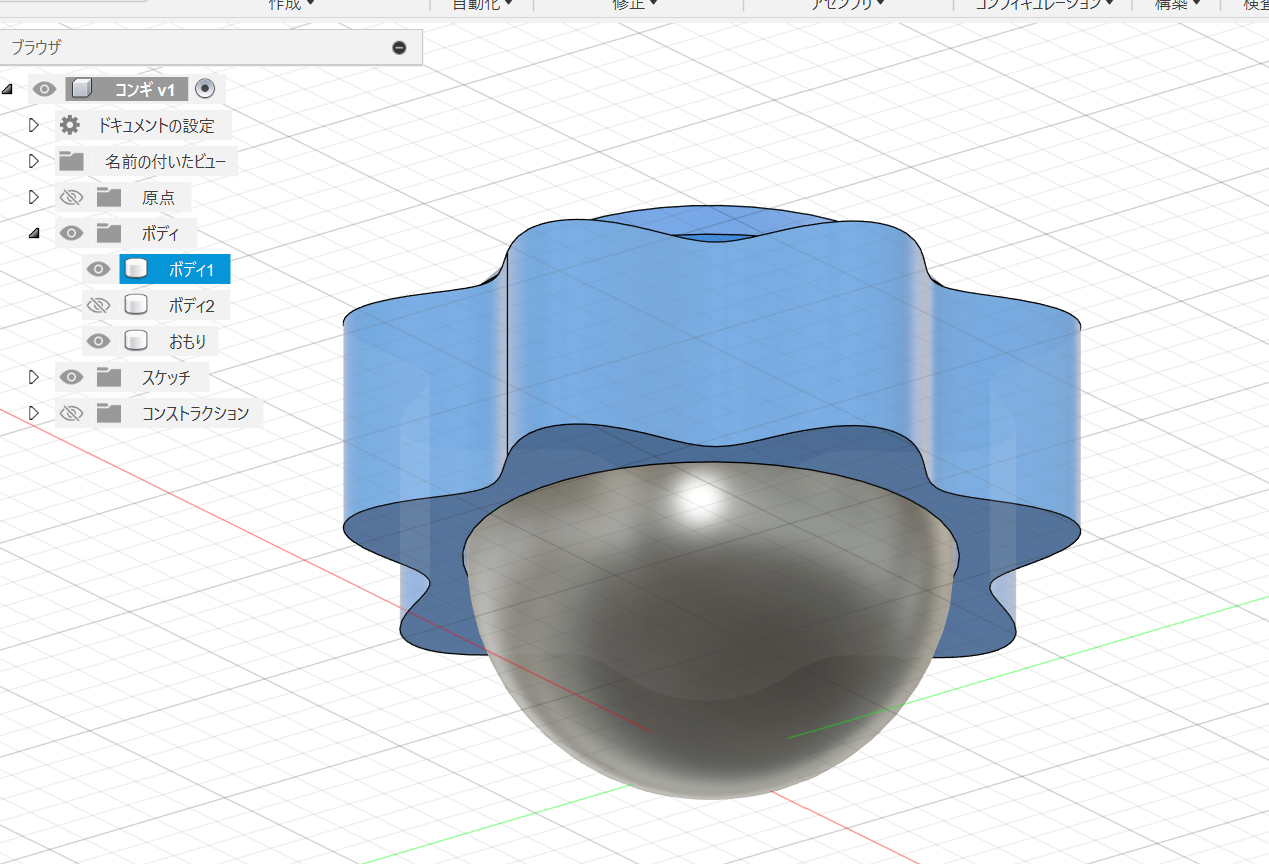Collapse the ブラウザ panel with the minus icon
The image size is (1269, 864).
[x=399, y=47]
